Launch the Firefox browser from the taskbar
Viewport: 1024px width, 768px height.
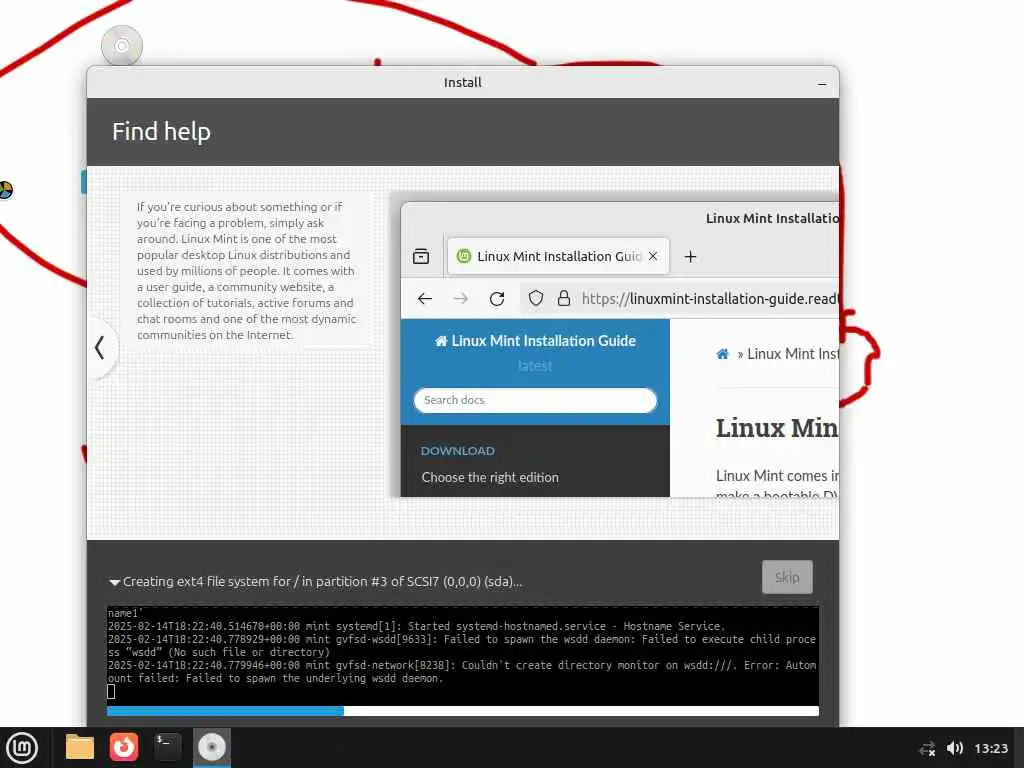(x=123, y=747)
